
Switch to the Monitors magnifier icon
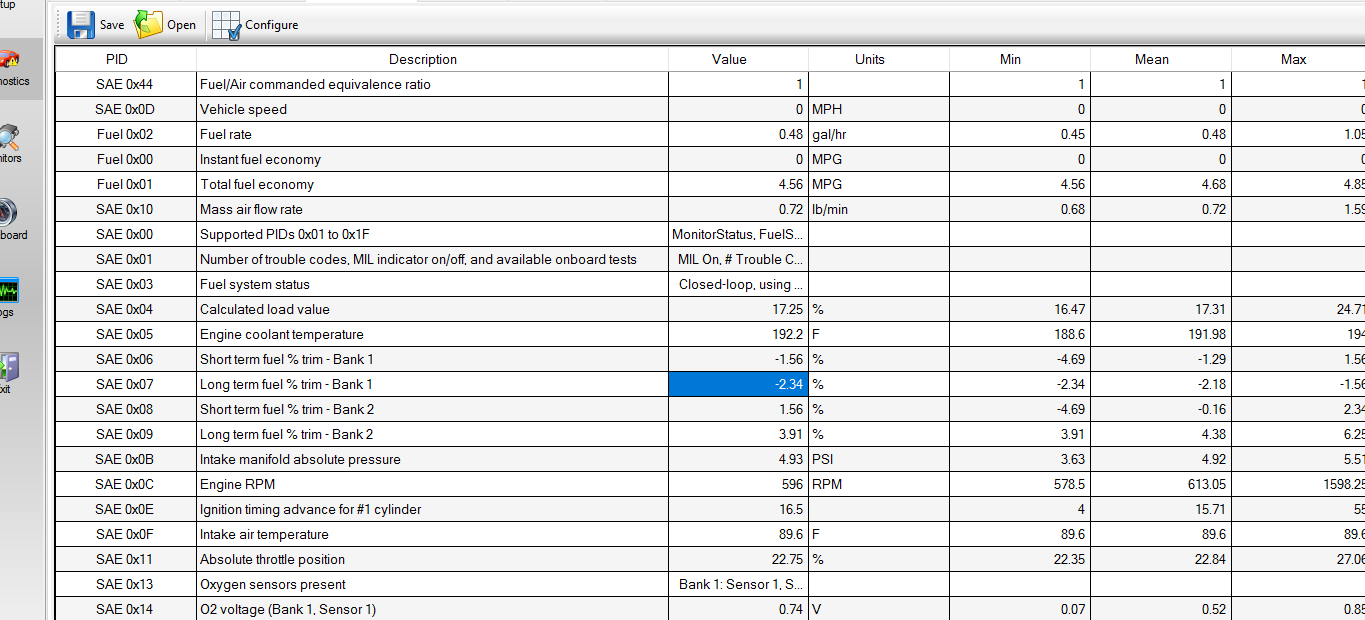click(x=10, y=142)
